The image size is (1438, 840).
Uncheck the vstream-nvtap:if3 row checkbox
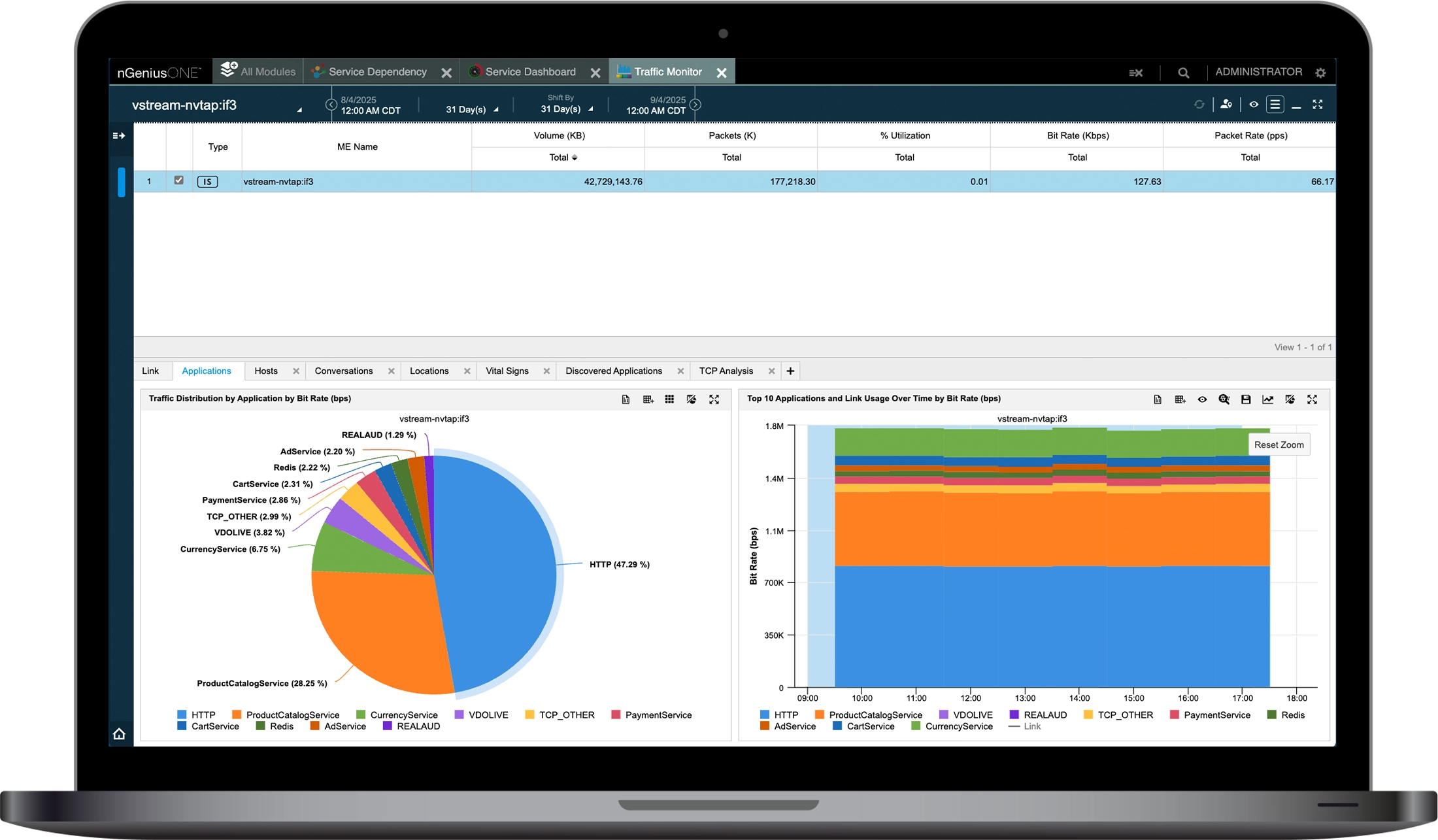click(179, 181)
